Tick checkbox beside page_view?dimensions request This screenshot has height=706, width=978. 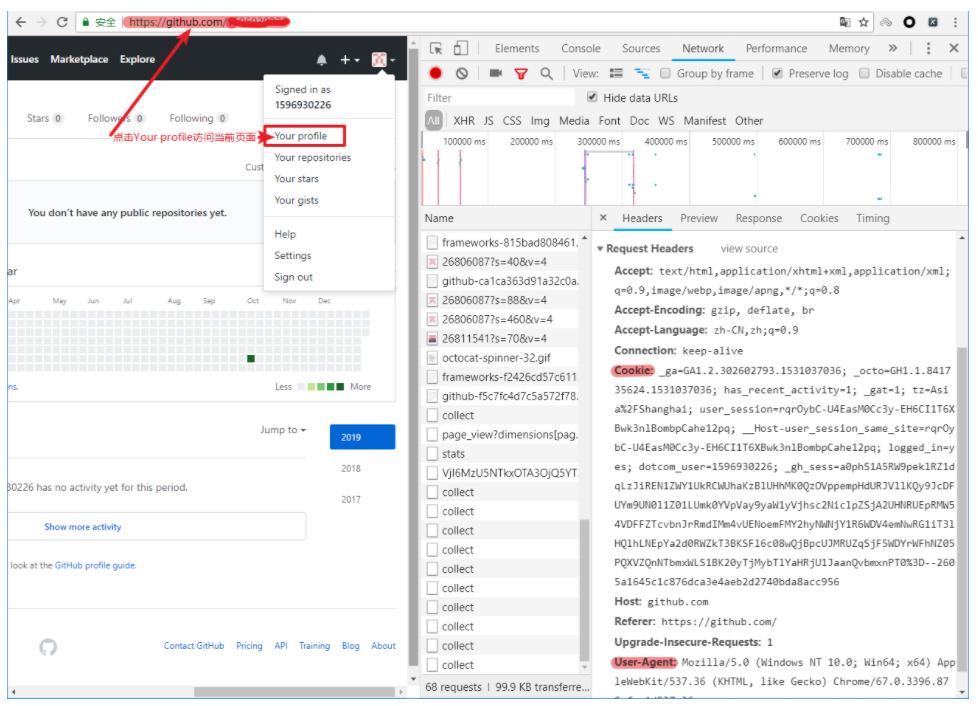(x=432, y=434)
